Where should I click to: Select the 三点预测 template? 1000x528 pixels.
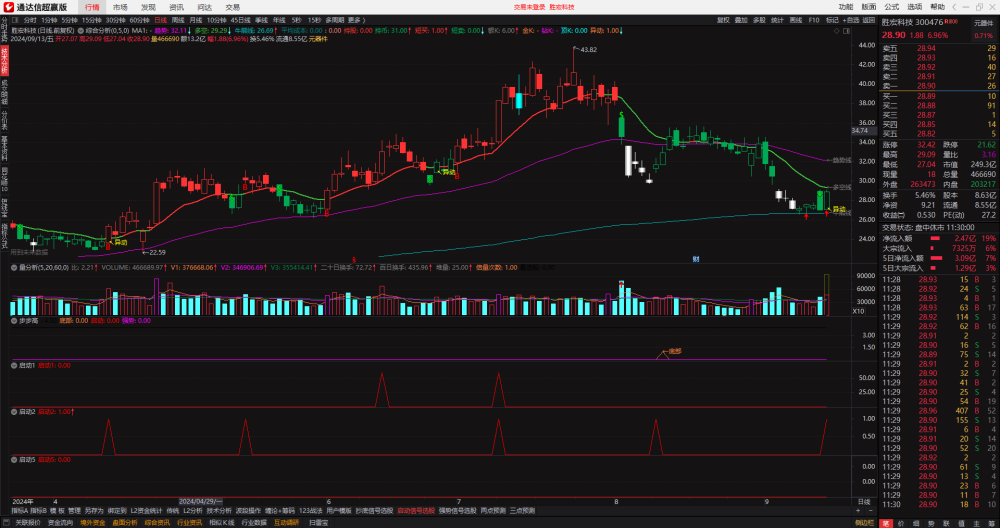pos(523,511)
